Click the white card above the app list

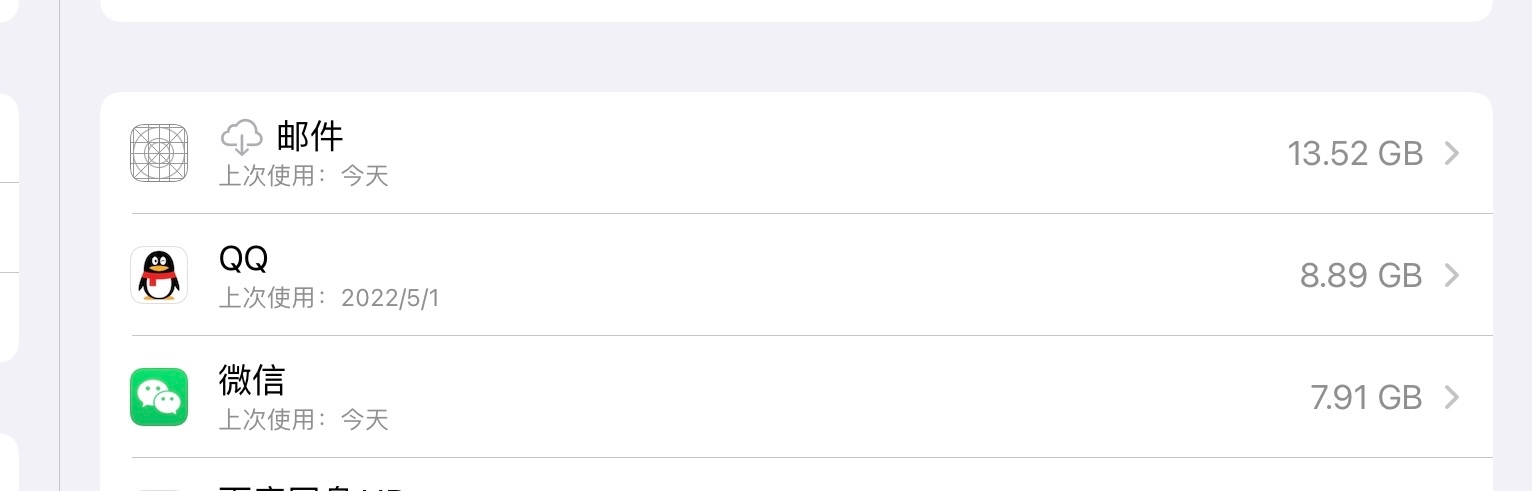tap(796, 9)
